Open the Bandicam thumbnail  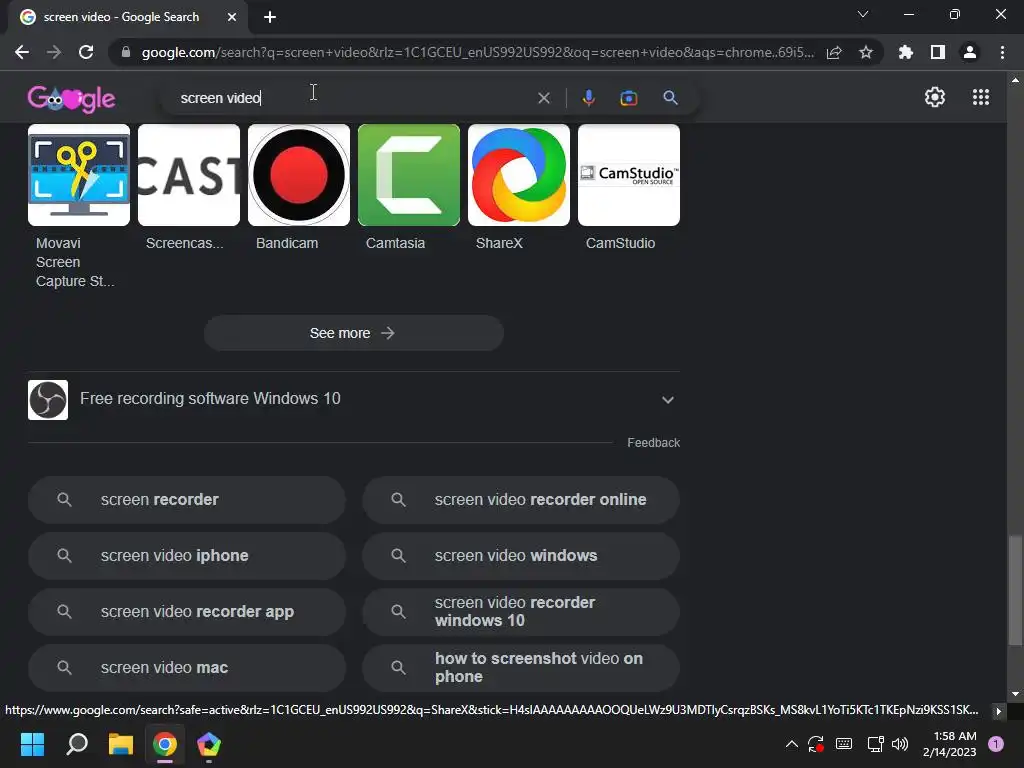click(x=299, y=175)
